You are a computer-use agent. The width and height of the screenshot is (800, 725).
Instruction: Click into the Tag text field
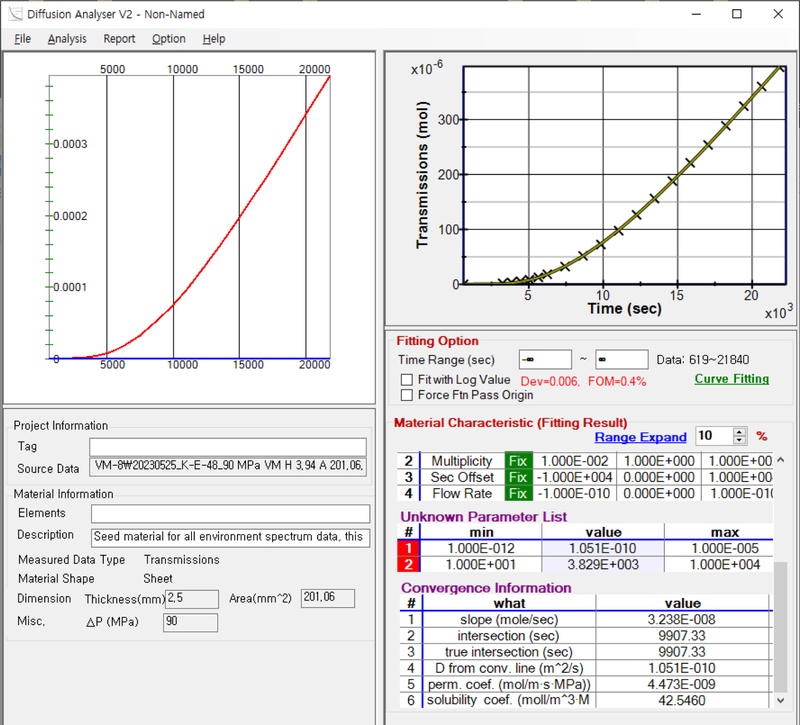pos(227,447)
